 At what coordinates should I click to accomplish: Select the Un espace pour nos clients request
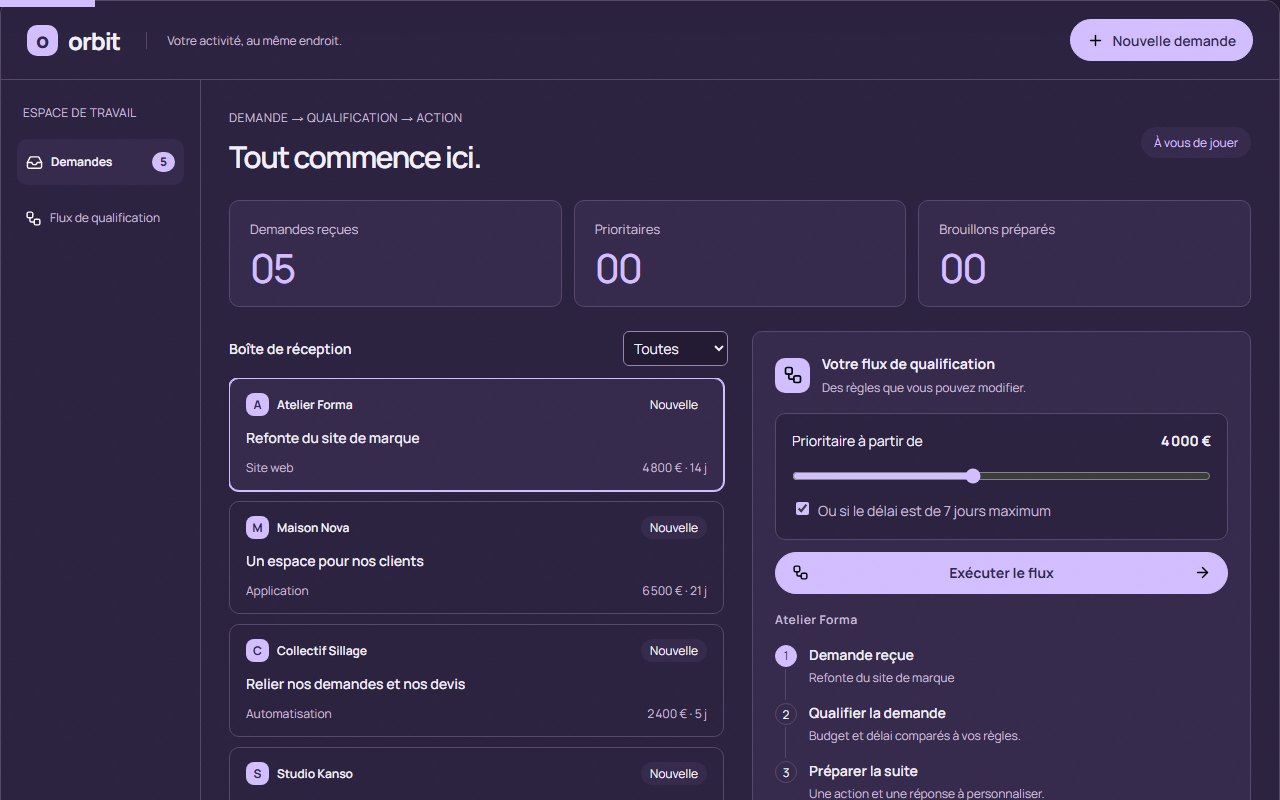point(477,558)
